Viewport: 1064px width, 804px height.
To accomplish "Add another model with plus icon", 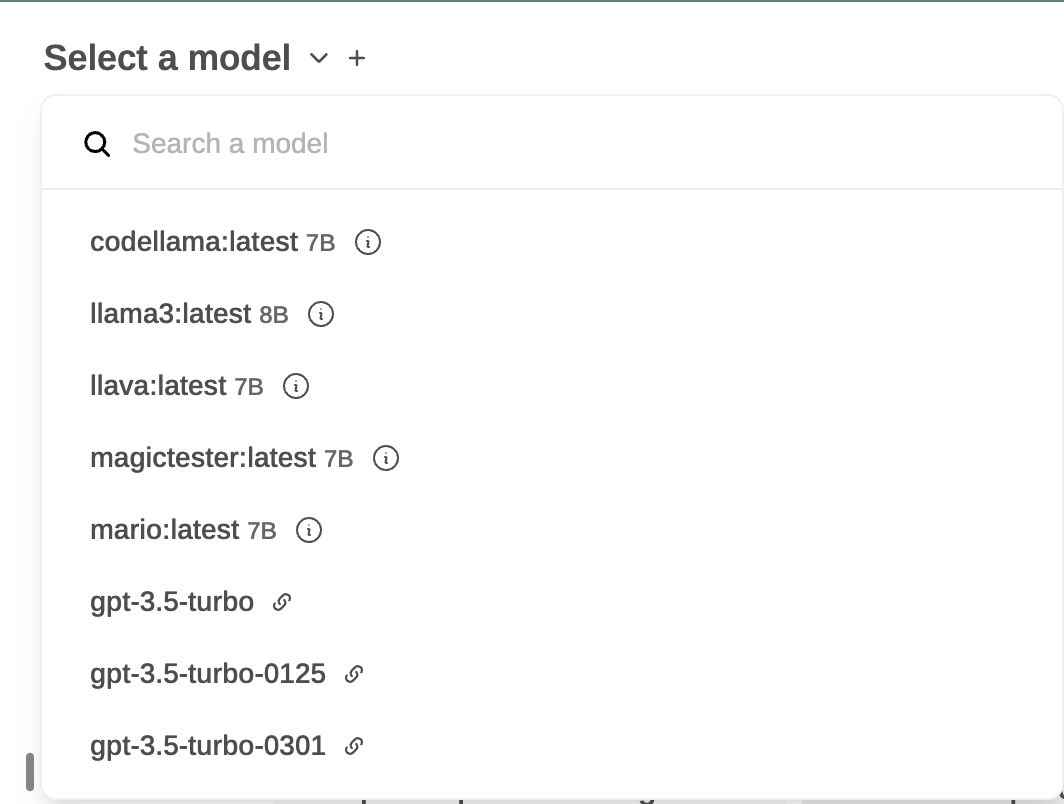I will [357, 58].
